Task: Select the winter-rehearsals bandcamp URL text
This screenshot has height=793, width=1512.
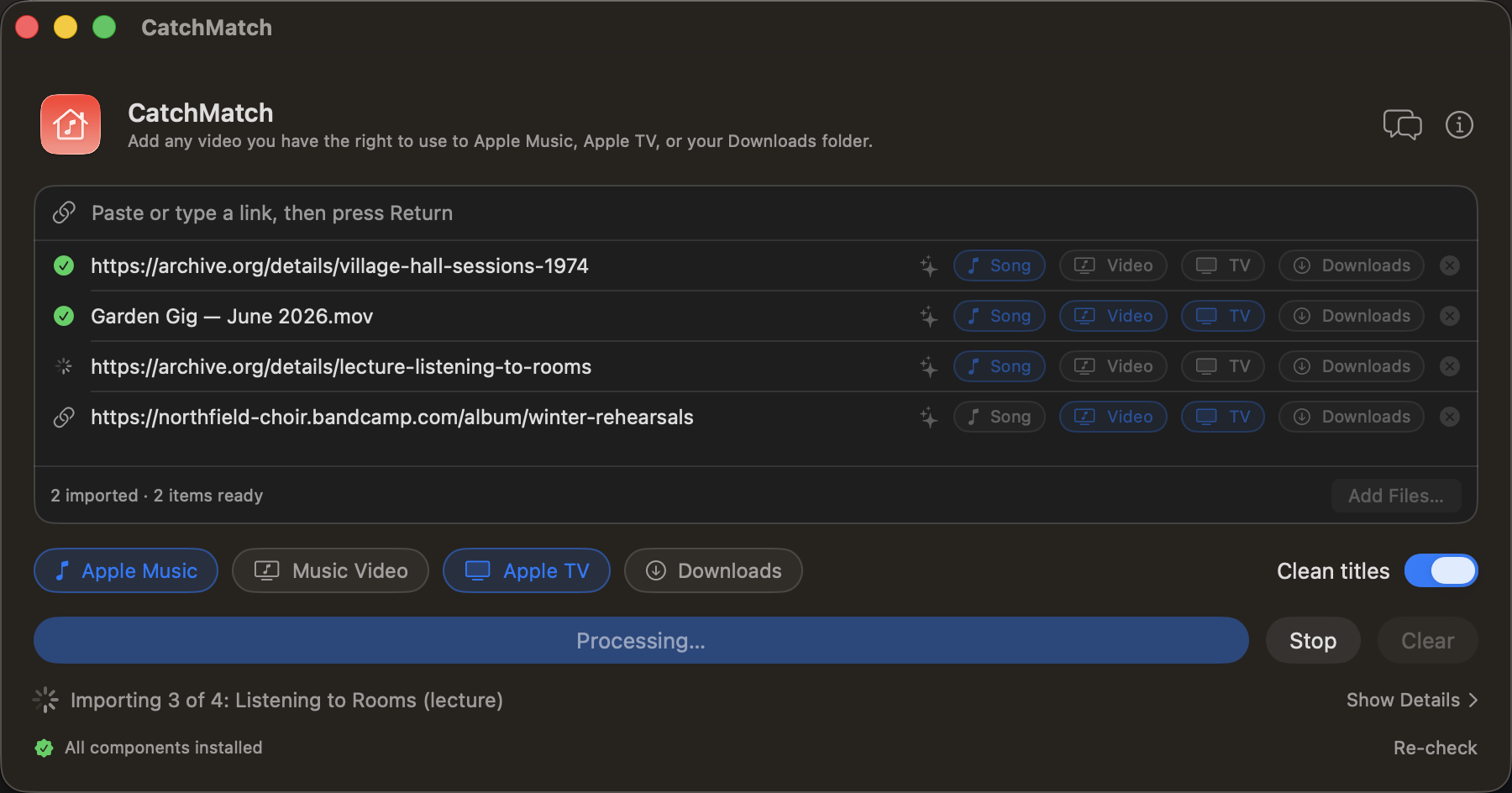Action: 392,417
